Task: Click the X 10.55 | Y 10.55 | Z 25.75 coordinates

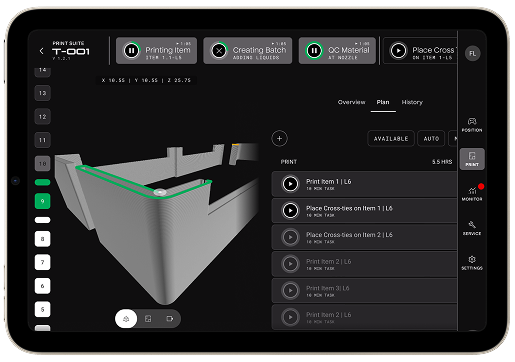Action: (146, 80)
